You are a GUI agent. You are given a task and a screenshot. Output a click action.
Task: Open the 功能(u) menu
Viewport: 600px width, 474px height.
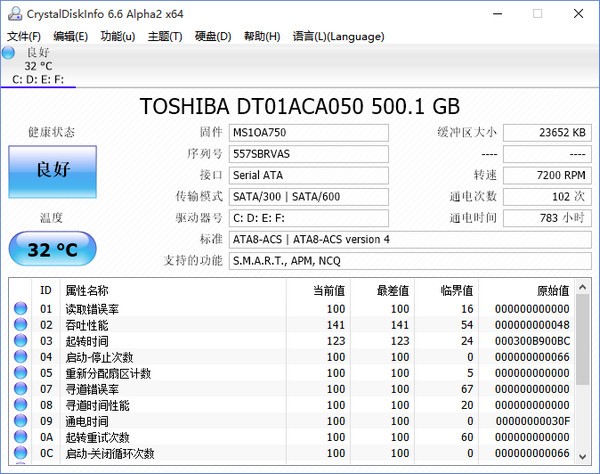tap(117, 36)
